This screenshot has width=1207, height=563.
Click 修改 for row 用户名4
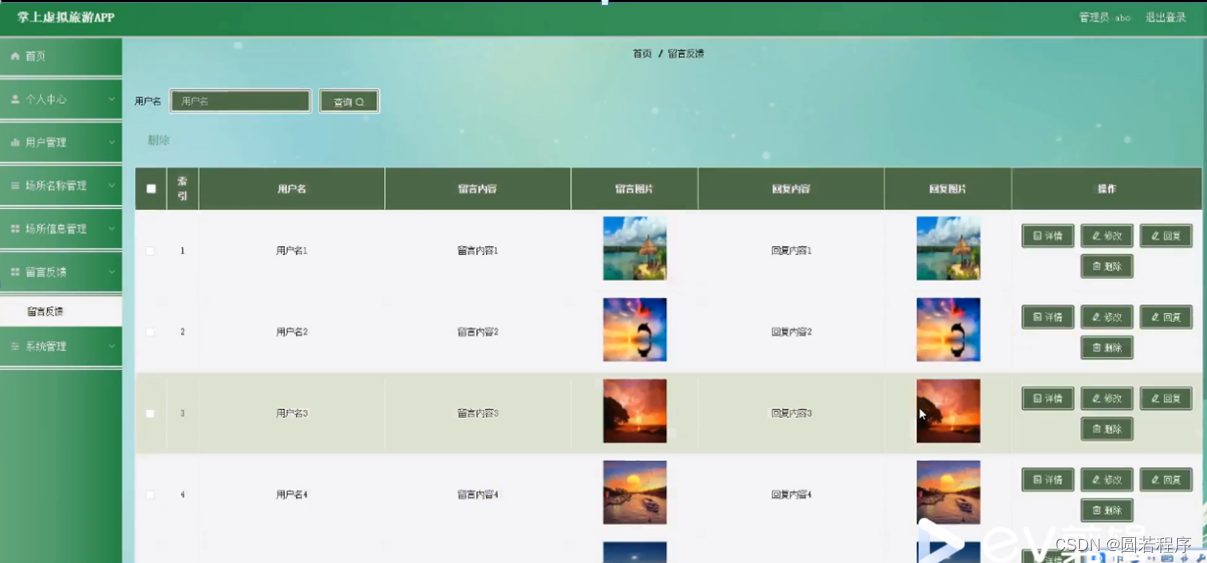point(1107,480)
